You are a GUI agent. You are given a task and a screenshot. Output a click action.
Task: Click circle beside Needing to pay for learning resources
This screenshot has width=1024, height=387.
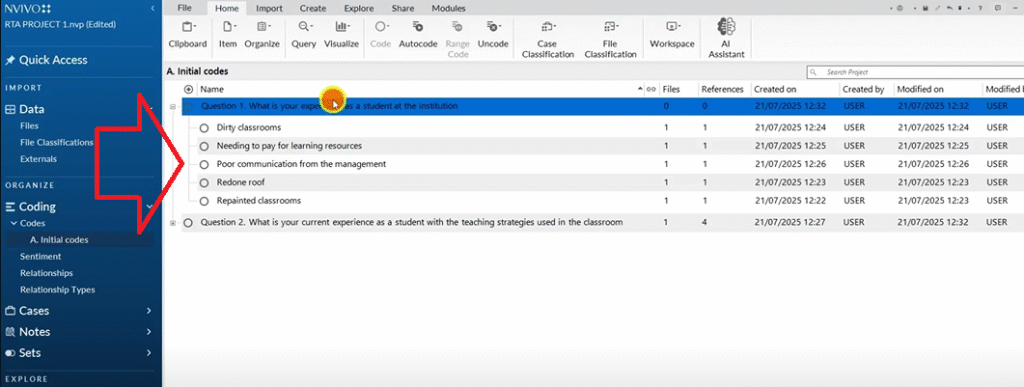[x=204, y=146]
